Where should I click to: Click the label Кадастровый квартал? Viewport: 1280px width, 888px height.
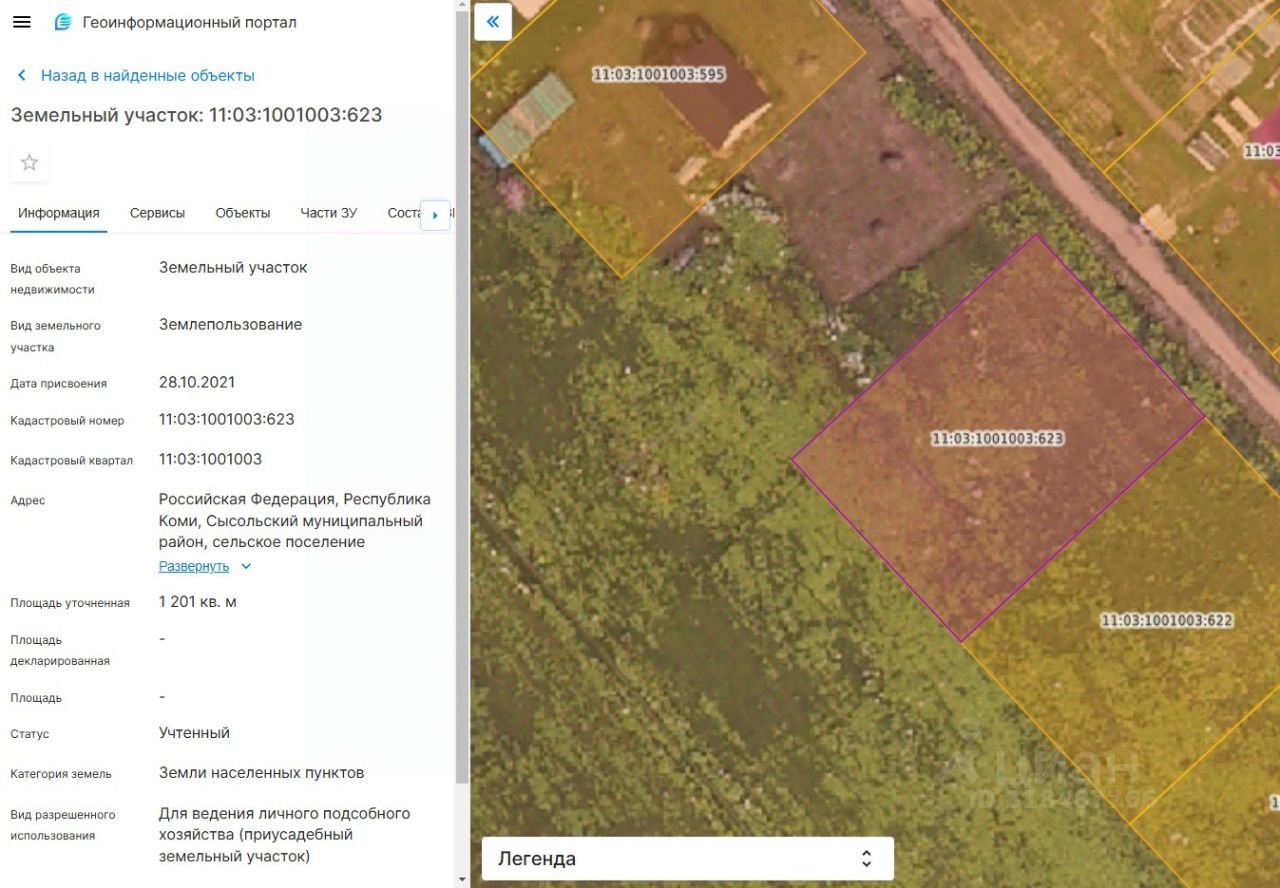click(x=72, y=461)
